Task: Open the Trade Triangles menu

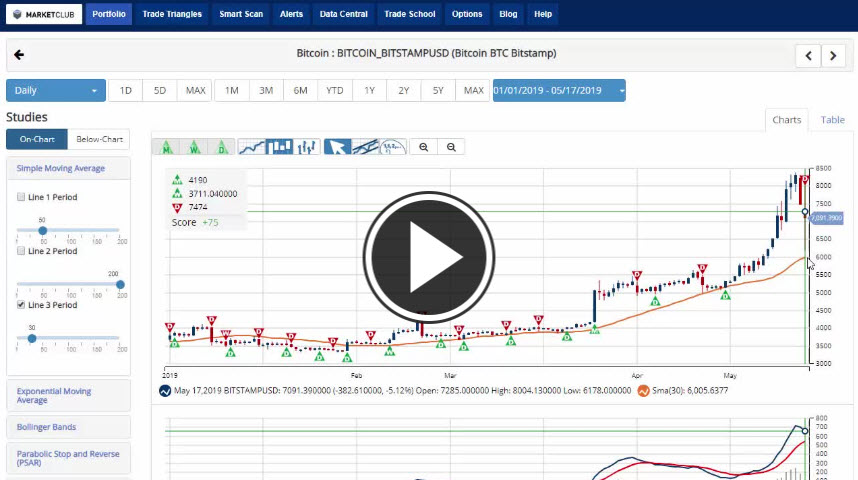Action: 172,14
